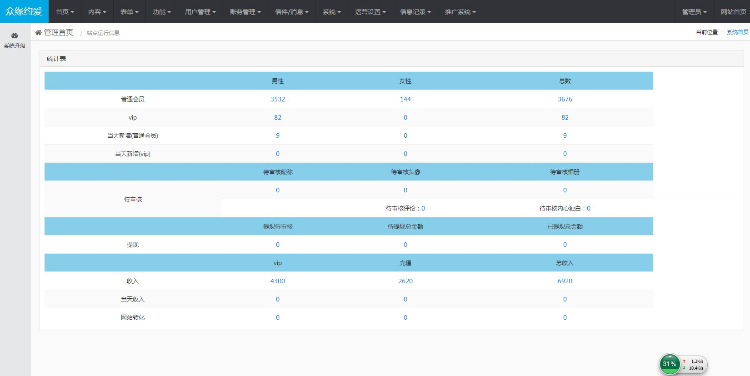Select the 管理首页 breadcrumb title

(x=58, y=33)
